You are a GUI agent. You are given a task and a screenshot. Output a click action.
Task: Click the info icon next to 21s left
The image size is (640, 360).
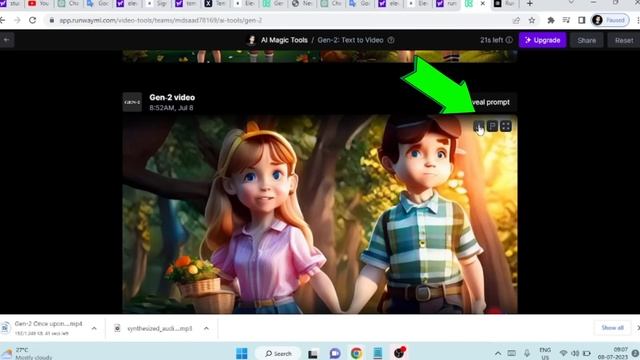point(509,40)
